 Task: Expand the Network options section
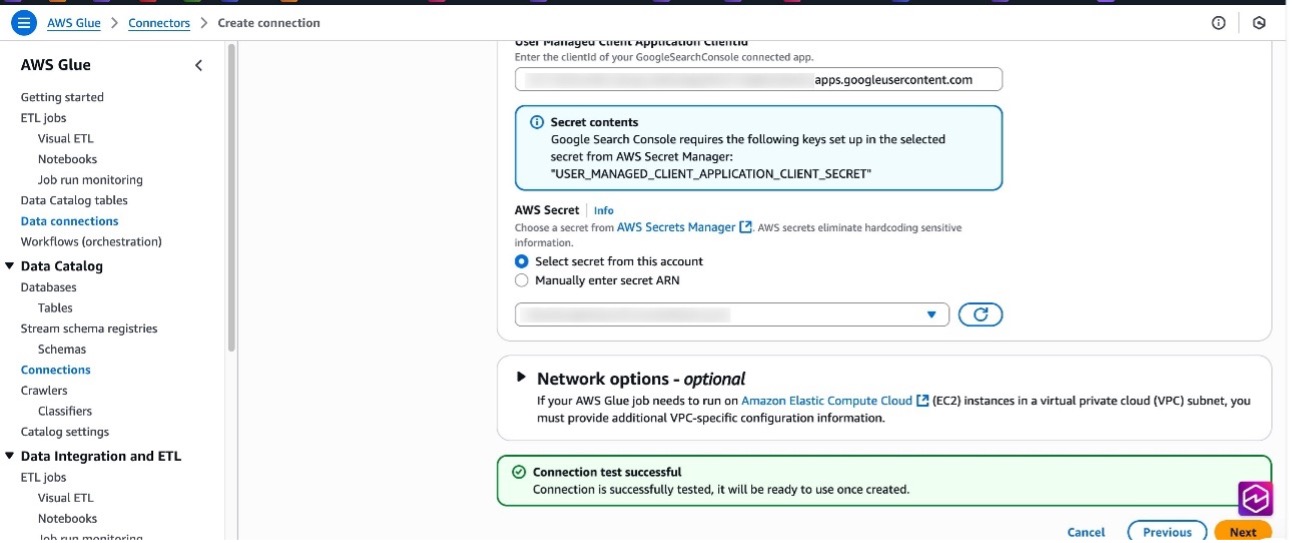coord(521,378)
